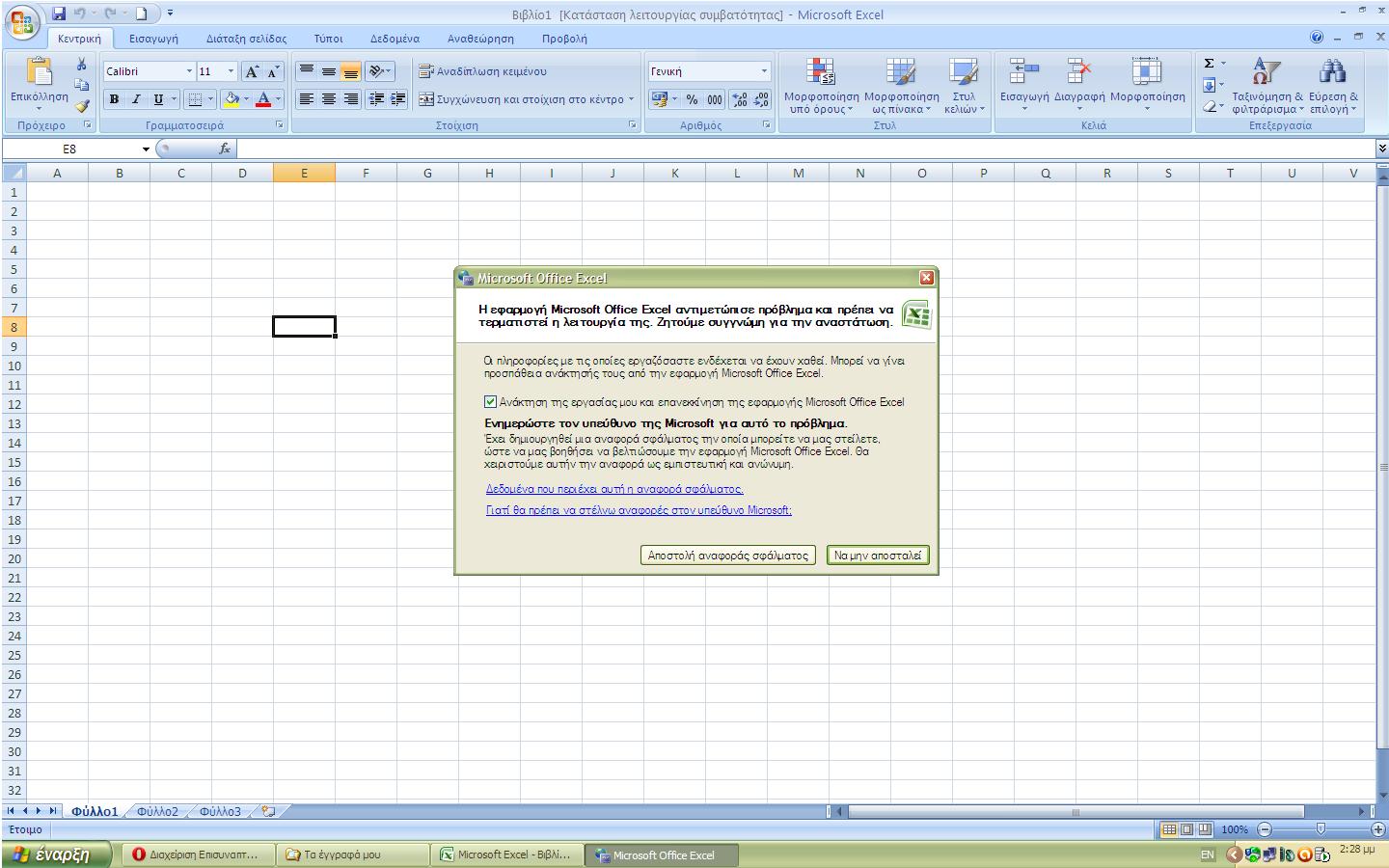
Task: Toggle Italic formatting
Action: [136, 99]
